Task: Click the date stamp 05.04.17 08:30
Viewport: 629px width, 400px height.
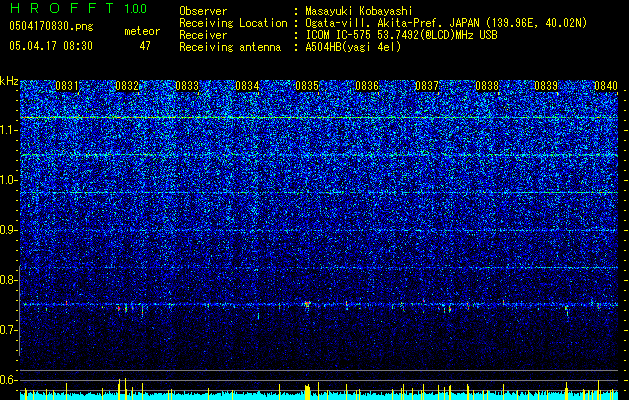Action: pyautogui.click(x=51, y=46)
